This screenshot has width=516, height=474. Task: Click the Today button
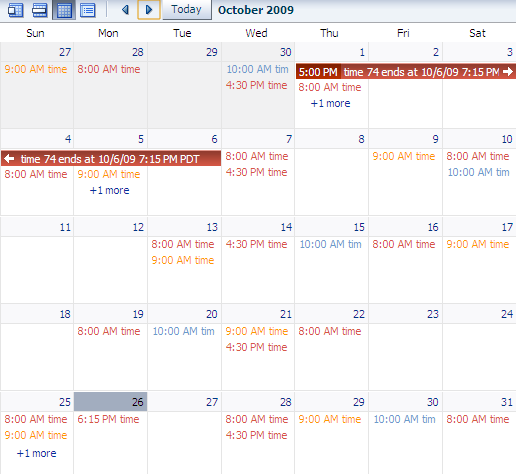coord(187,9)
